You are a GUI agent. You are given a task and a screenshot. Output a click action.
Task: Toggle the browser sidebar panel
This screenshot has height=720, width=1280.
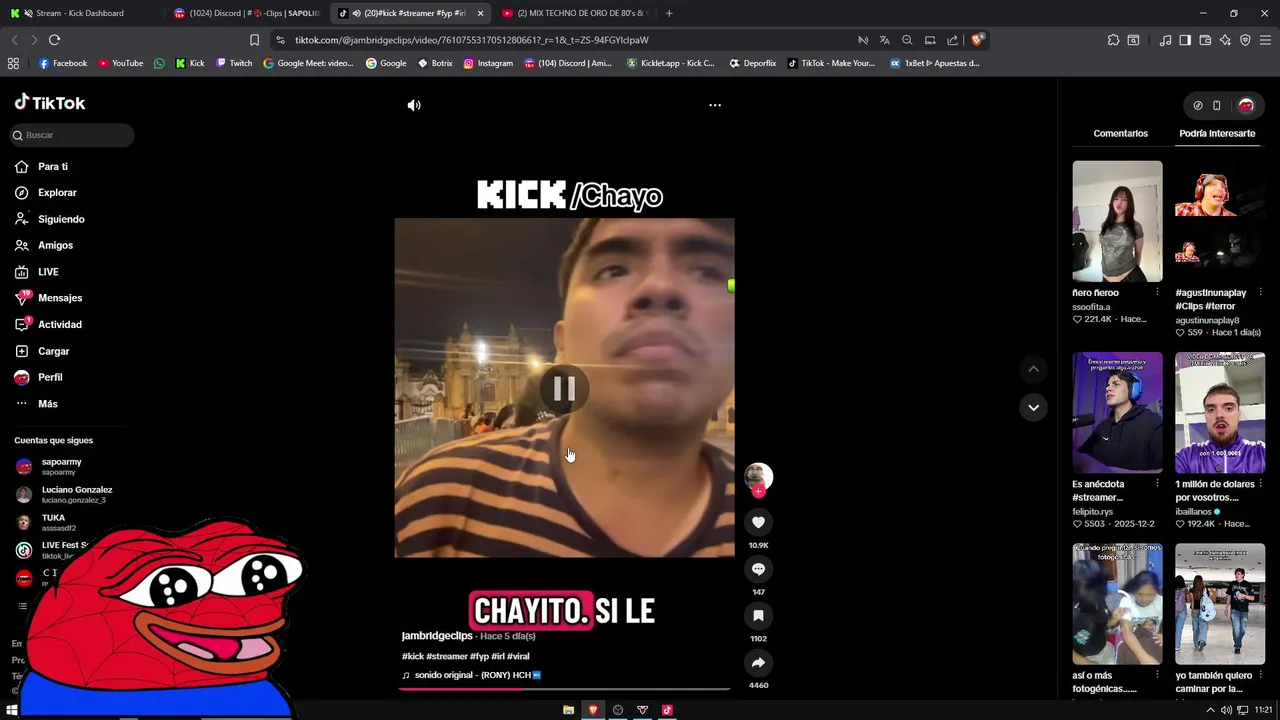(1185, 40)
